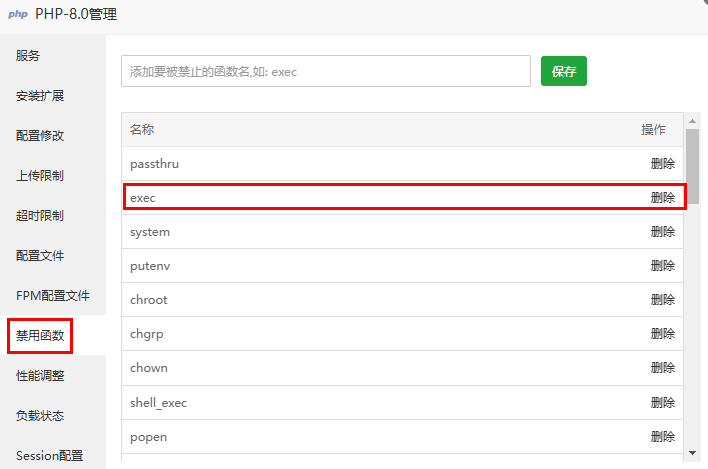Click the chroot name cell
This screenshot has width=708, height=469.
coord(149,300)
